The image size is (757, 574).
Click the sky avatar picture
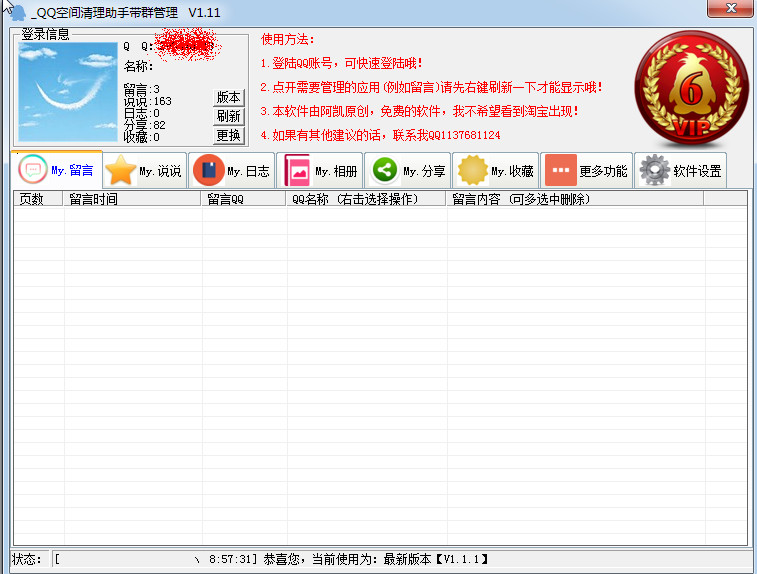[x=68, y=92]
